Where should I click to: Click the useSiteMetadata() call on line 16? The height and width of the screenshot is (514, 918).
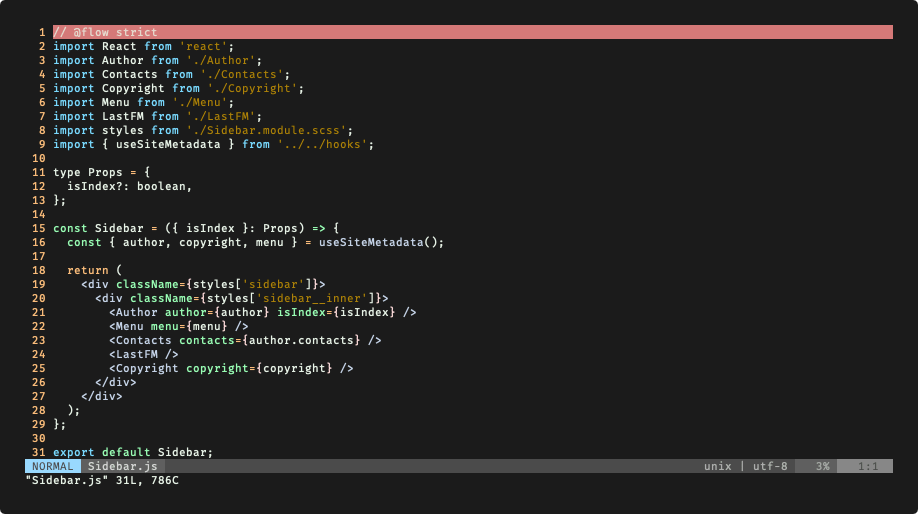(x=378, y=242)
